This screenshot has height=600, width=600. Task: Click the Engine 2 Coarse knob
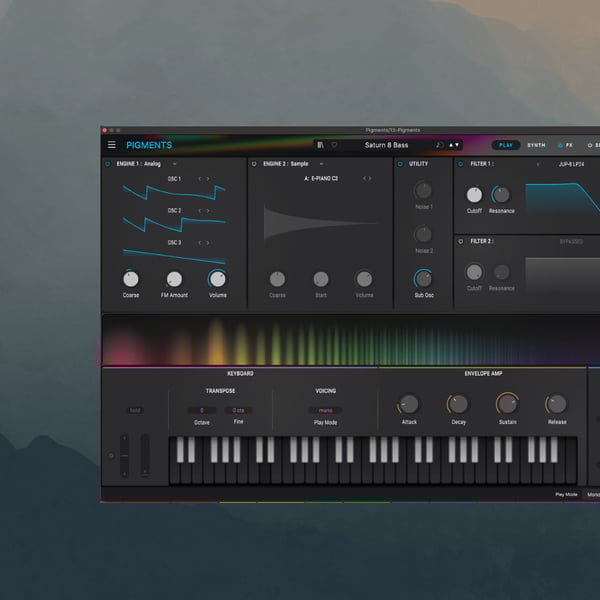tap(277, 279)
